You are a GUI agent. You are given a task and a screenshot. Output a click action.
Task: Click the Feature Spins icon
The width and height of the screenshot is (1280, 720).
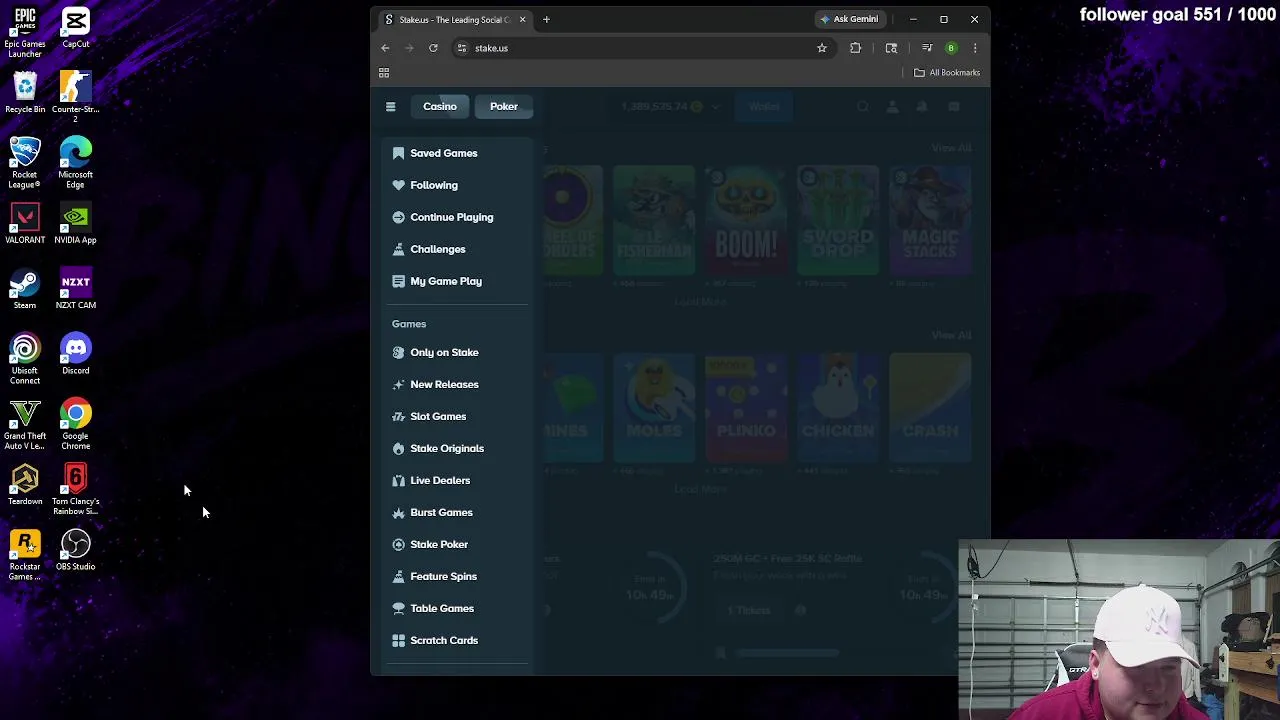click(398, 576)
